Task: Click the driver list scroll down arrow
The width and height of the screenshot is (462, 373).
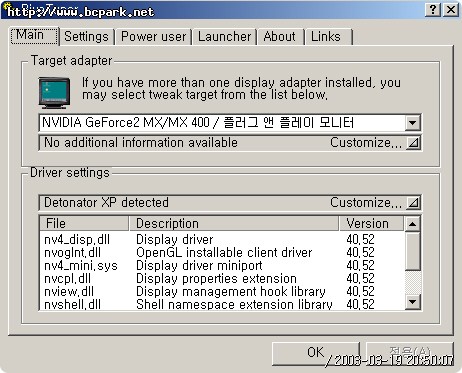Action: point(413,302)
